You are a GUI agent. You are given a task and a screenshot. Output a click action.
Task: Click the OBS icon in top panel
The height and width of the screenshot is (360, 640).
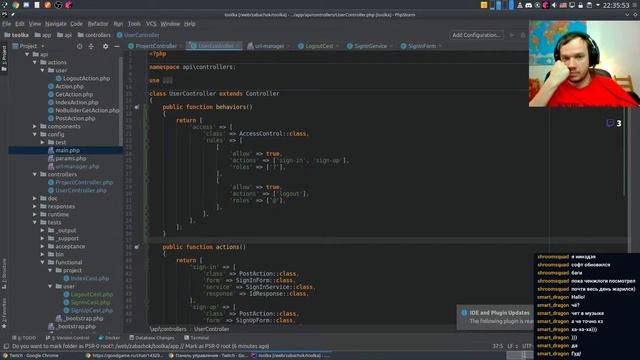tap(58, 5)
